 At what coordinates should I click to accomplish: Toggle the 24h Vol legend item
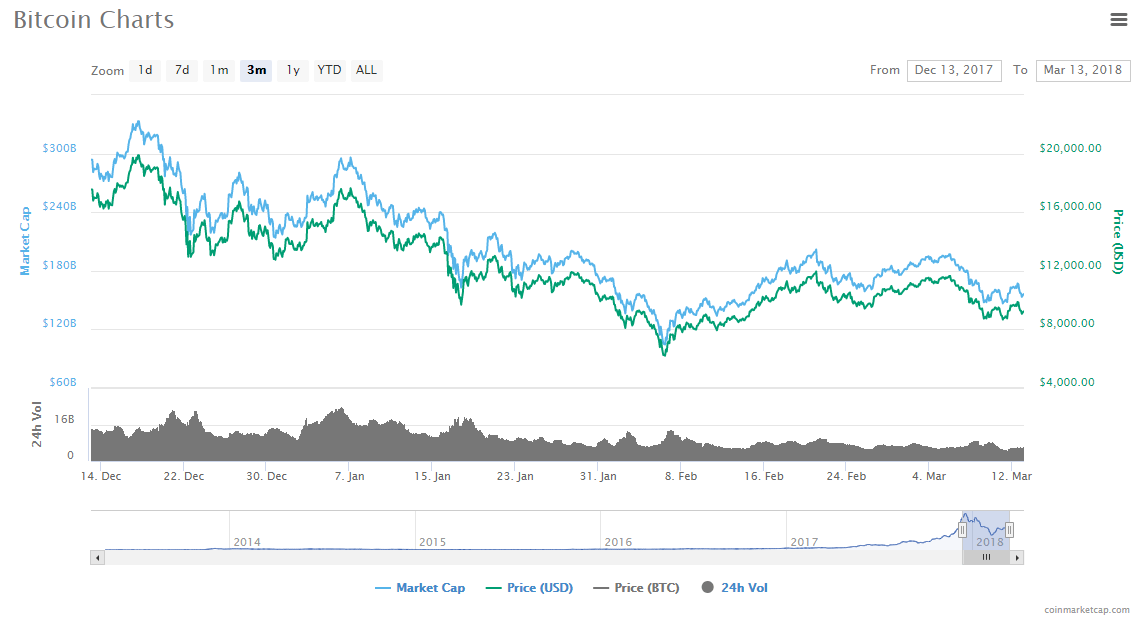point(735,588)
